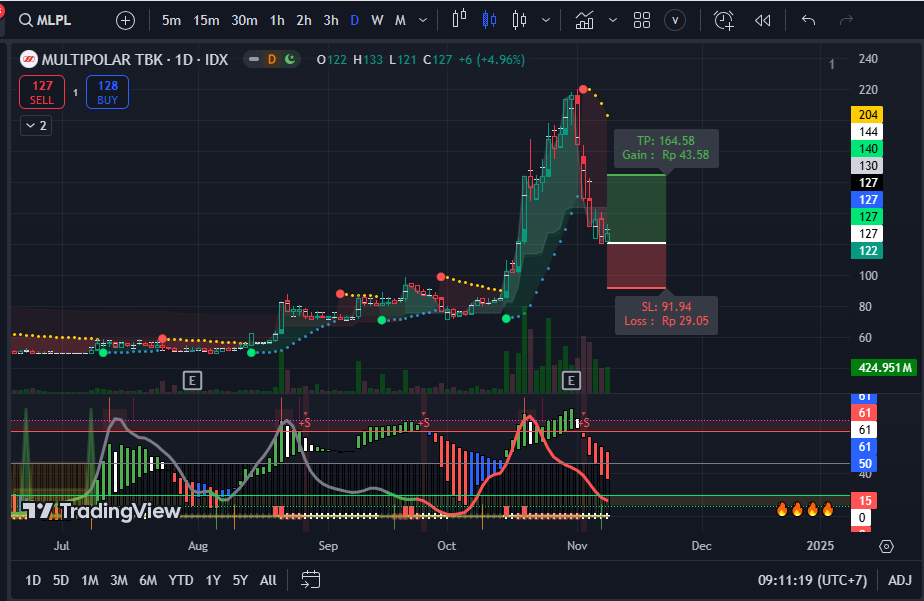Select the 2h interval

(x=304, y=21)
